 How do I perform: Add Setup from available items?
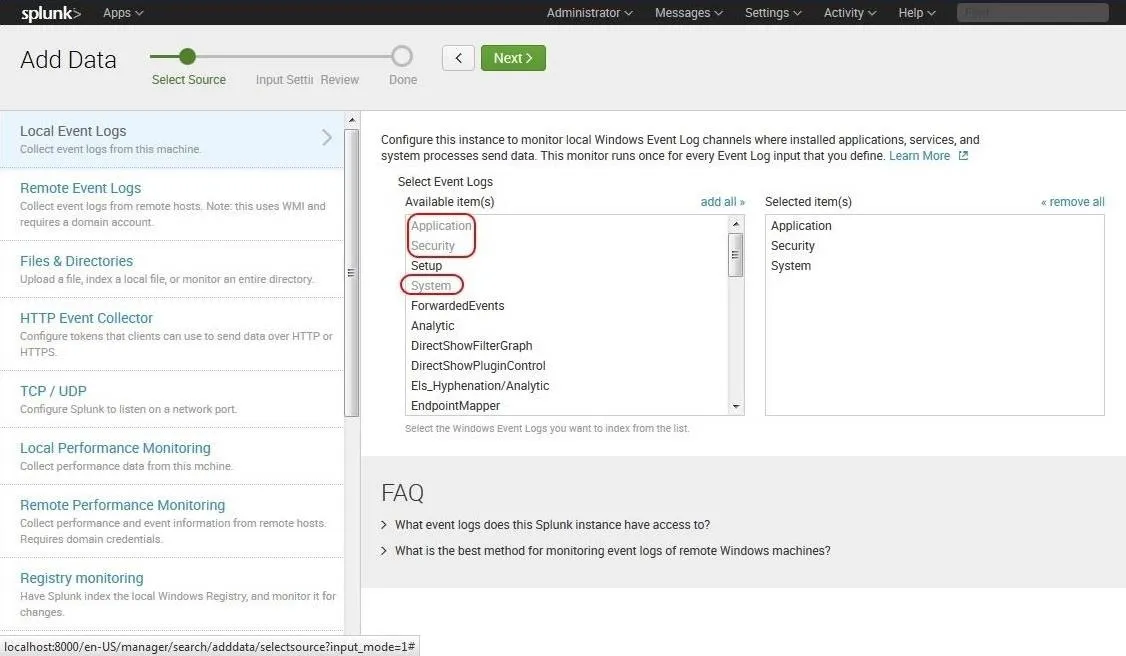click(x=427, y=266)
